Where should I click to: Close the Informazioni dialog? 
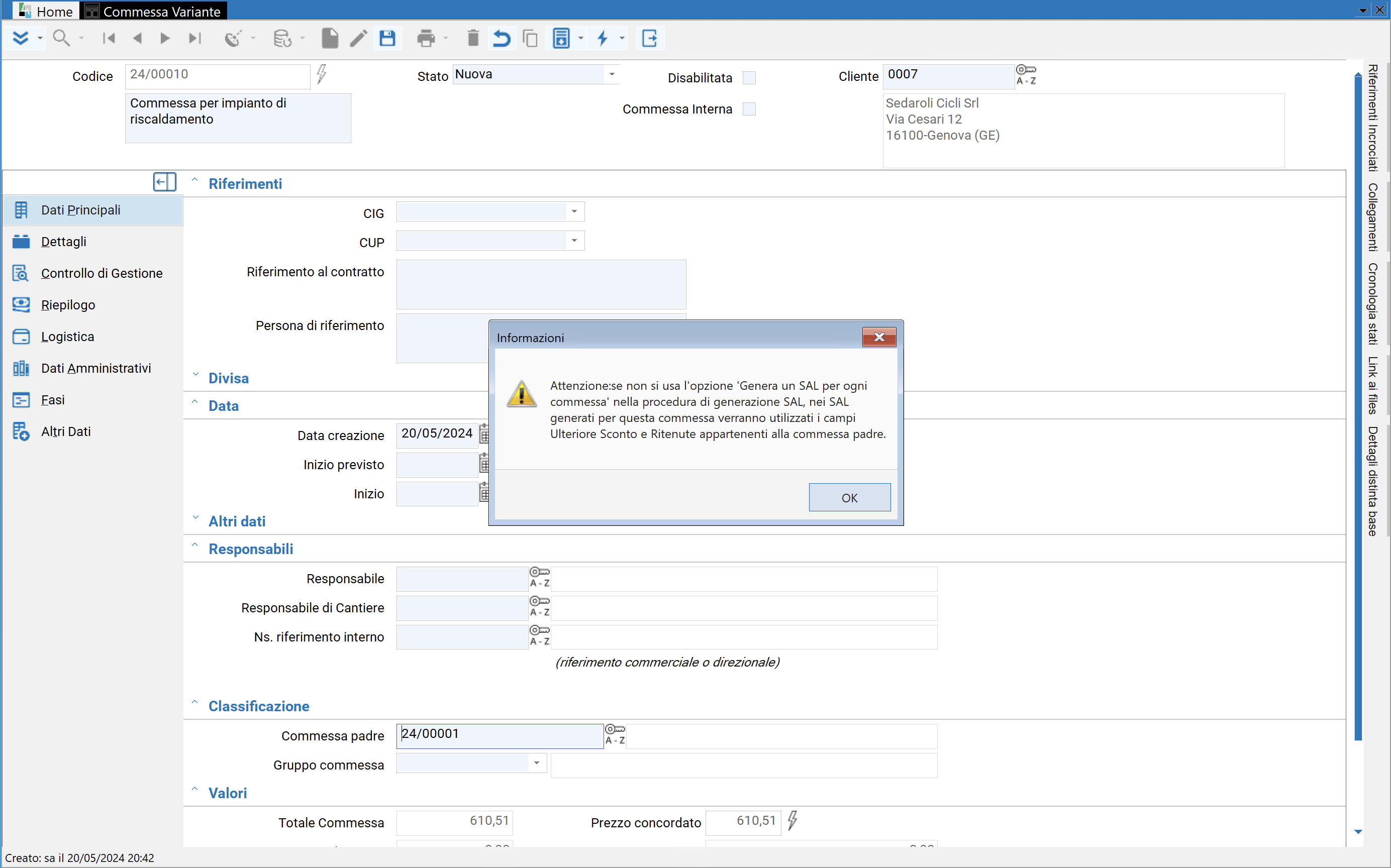(879, 337)
